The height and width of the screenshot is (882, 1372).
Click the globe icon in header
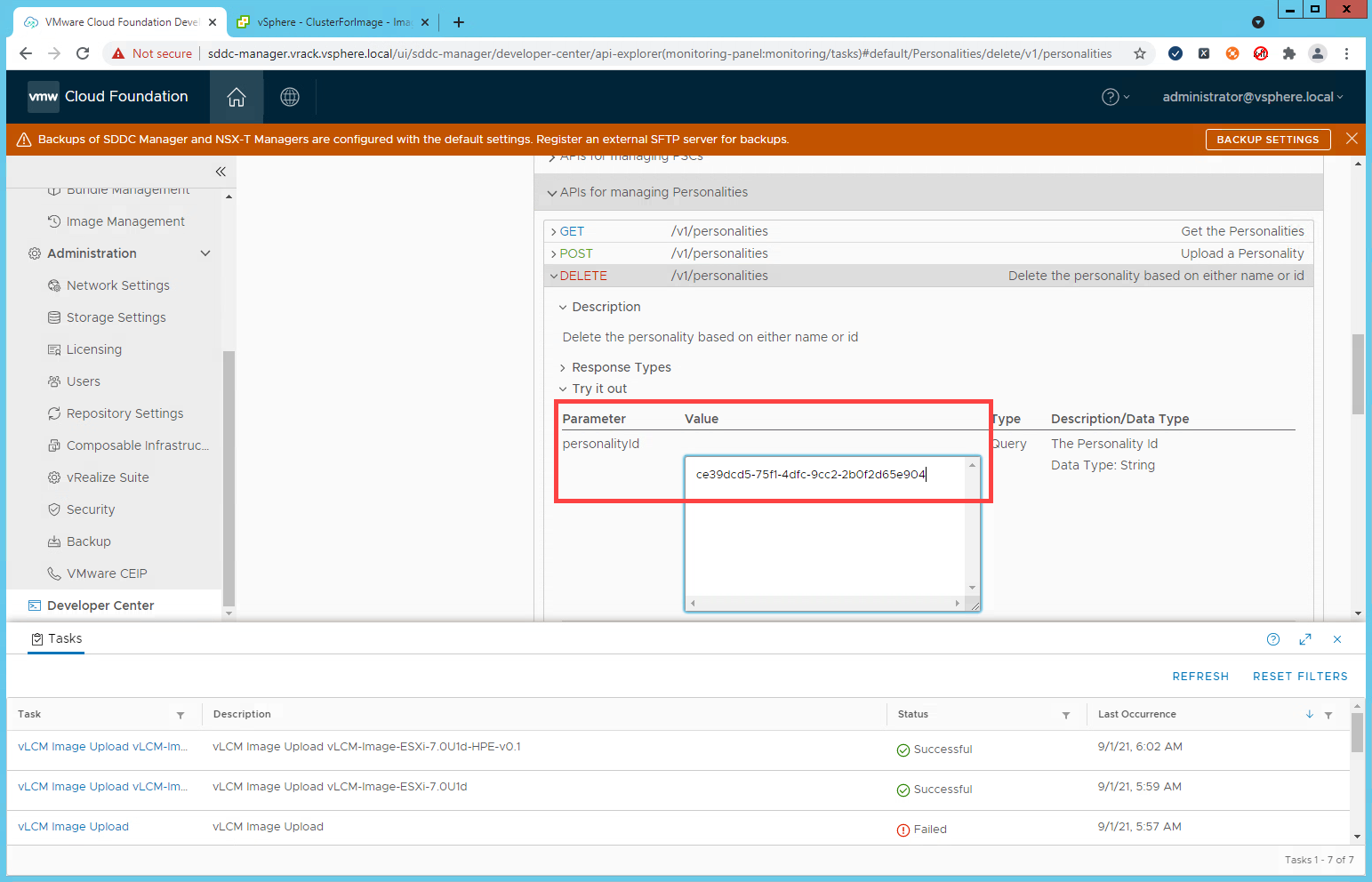[x=290, y=97]
